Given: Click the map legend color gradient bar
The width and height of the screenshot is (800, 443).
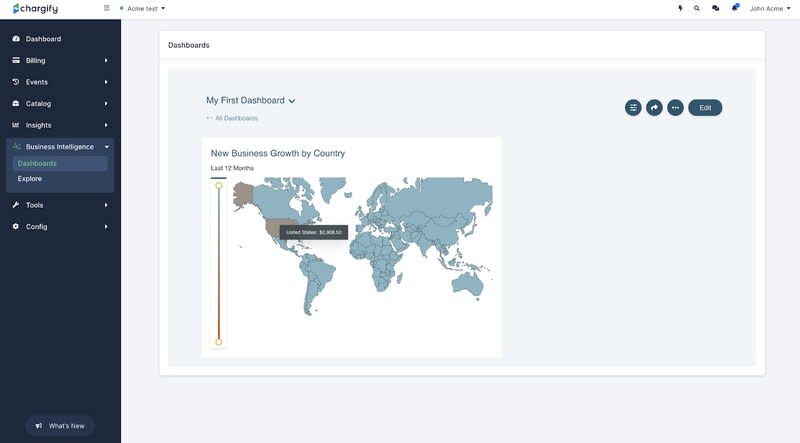Looking at the screenshot, I should (x=219, y=264).
